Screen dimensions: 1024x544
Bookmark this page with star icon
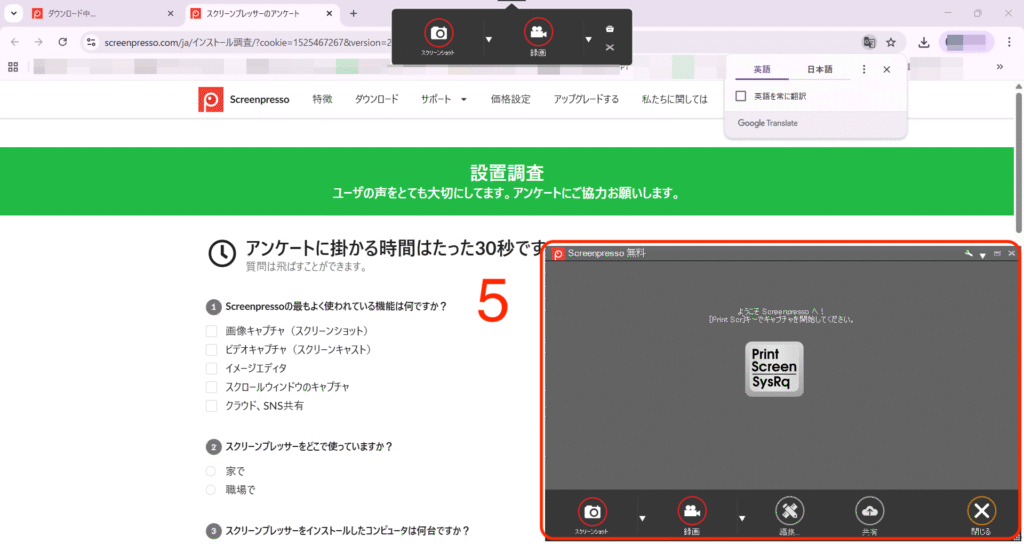click(891, 42)
